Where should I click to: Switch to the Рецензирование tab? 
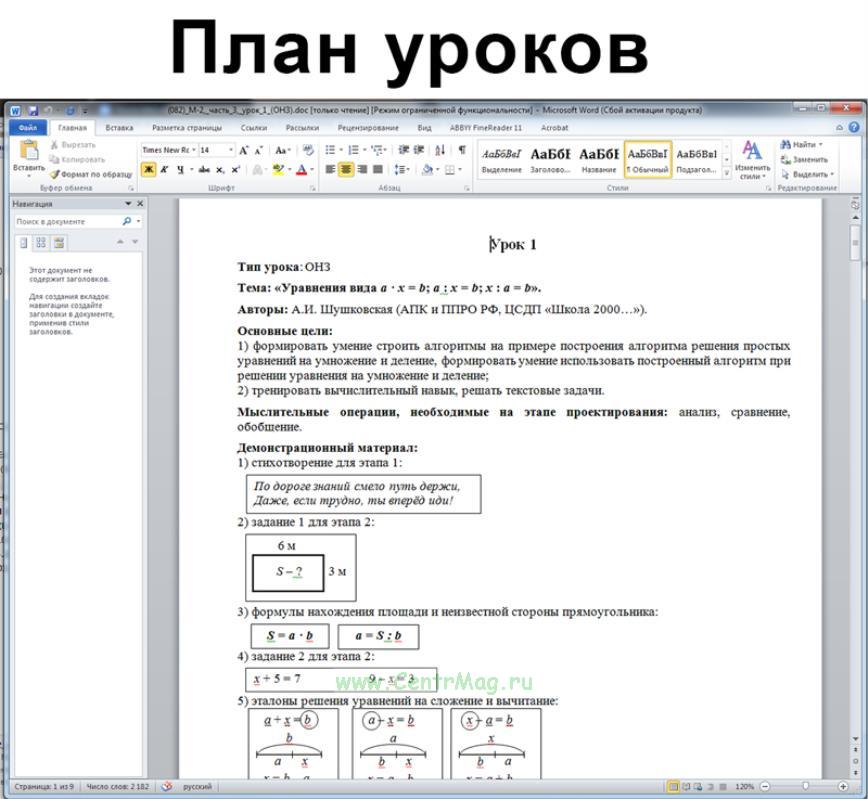pos(368,127)
